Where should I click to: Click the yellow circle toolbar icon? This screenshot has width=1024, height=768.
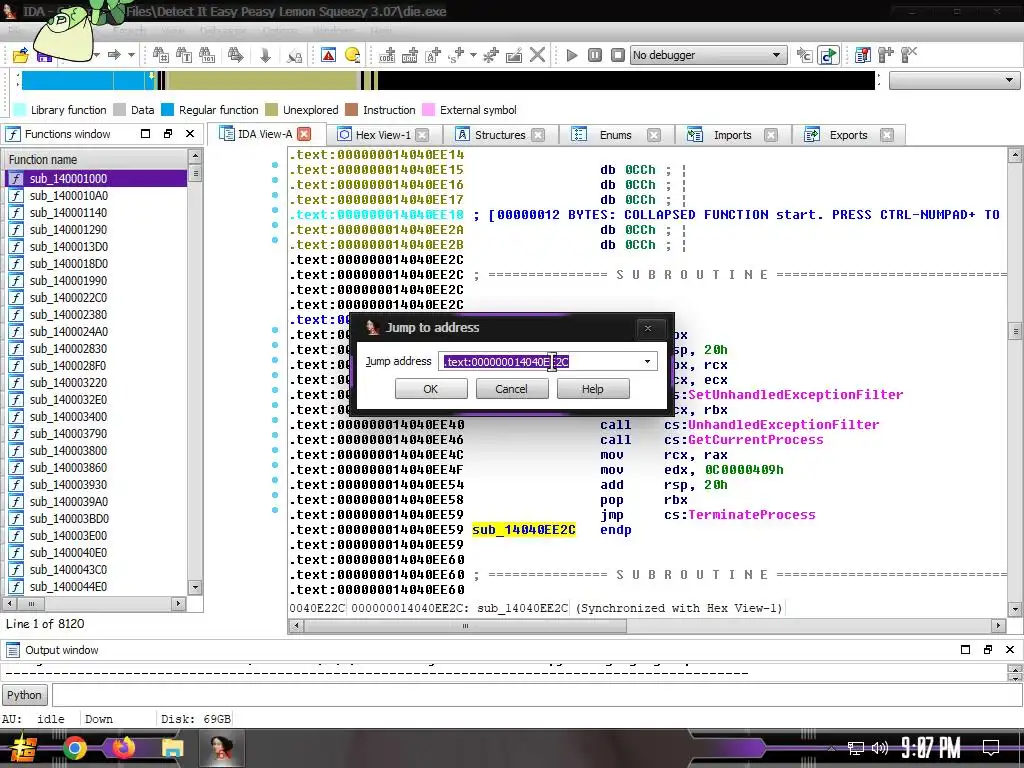(353, 55)
